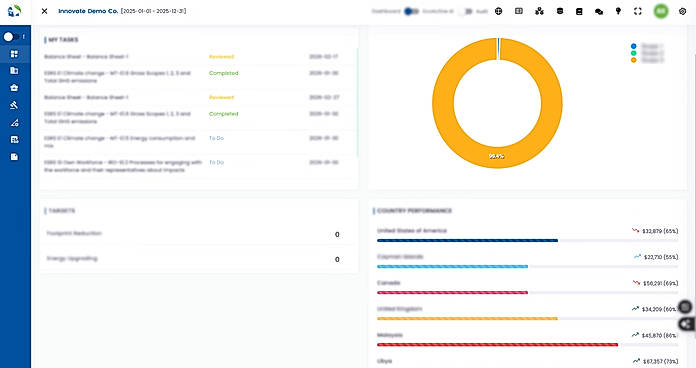Click the To Do status of Energy consumption task

coord(216,138)
